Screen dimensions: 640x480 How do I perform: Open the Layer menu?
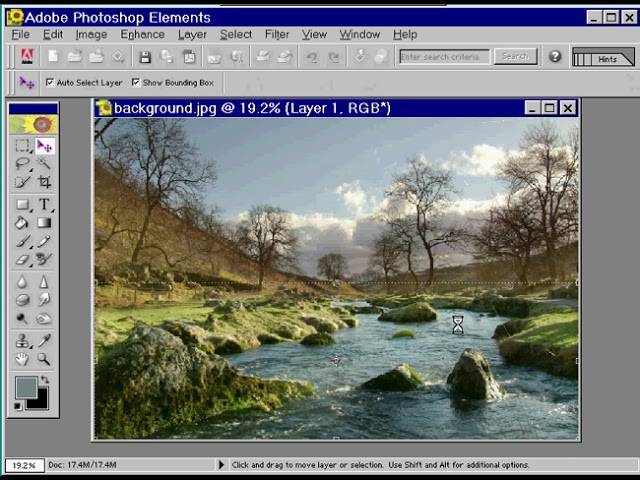(192, 34)
